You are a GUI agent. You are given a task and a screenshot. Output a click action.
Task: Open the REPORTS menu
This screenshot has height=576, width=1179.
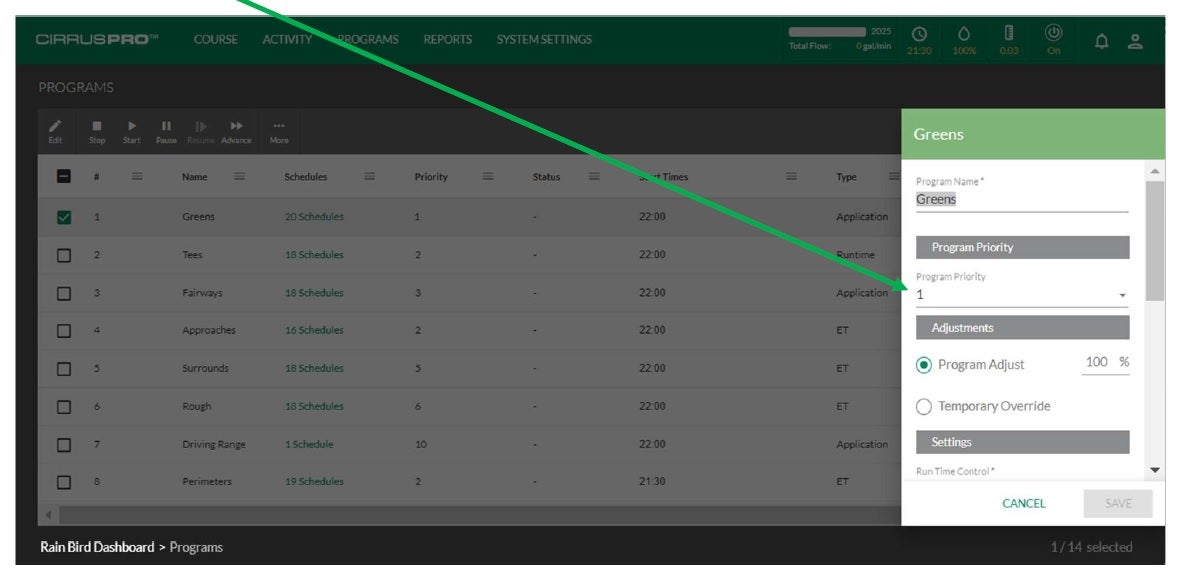(447, 40)
